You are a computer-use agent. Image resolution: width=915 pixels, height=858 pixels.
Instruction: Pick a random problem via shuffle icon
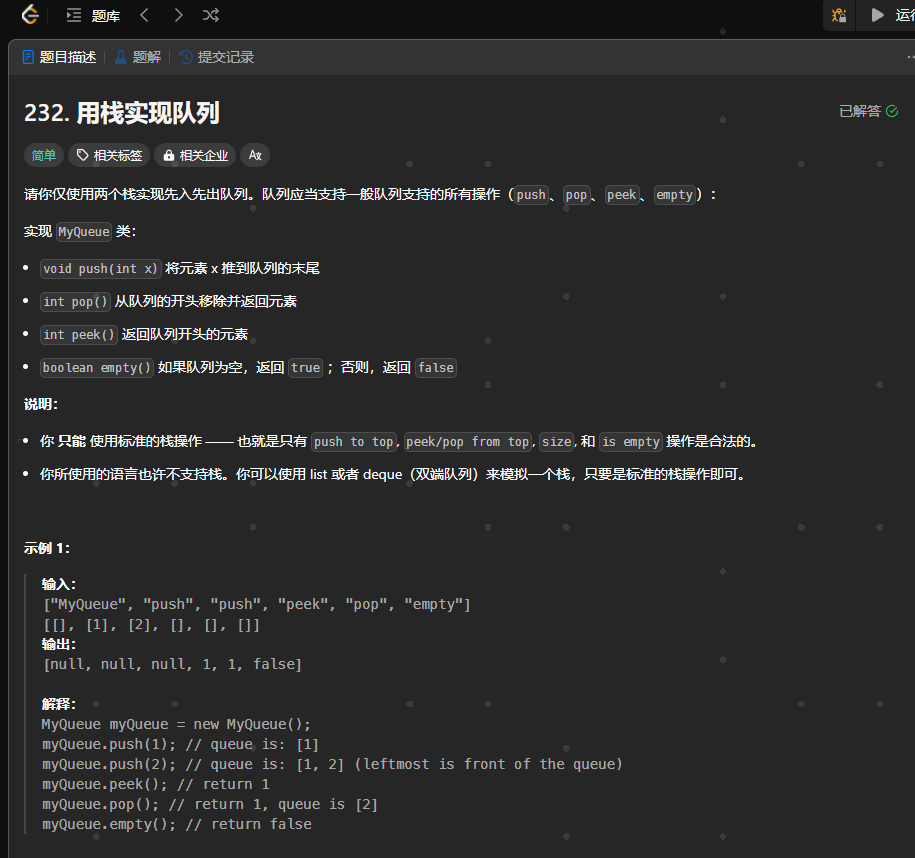tap(211, 15)
